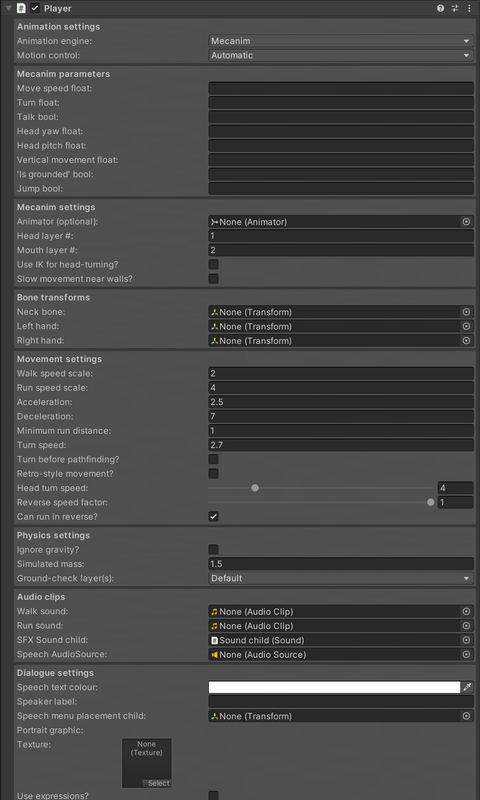Pick speech text colour with eyedropper
The height and width of the screenshot is (800, 480).
pos(467,687)
